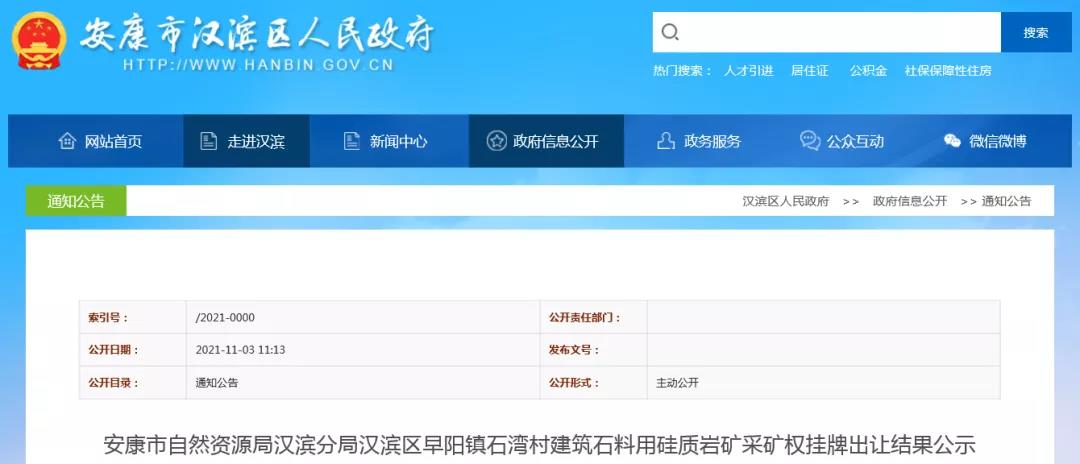Click the gear icon beside 政府信息公开
The width and height of the screenshot is (1080, 464).
click(495, 141)
